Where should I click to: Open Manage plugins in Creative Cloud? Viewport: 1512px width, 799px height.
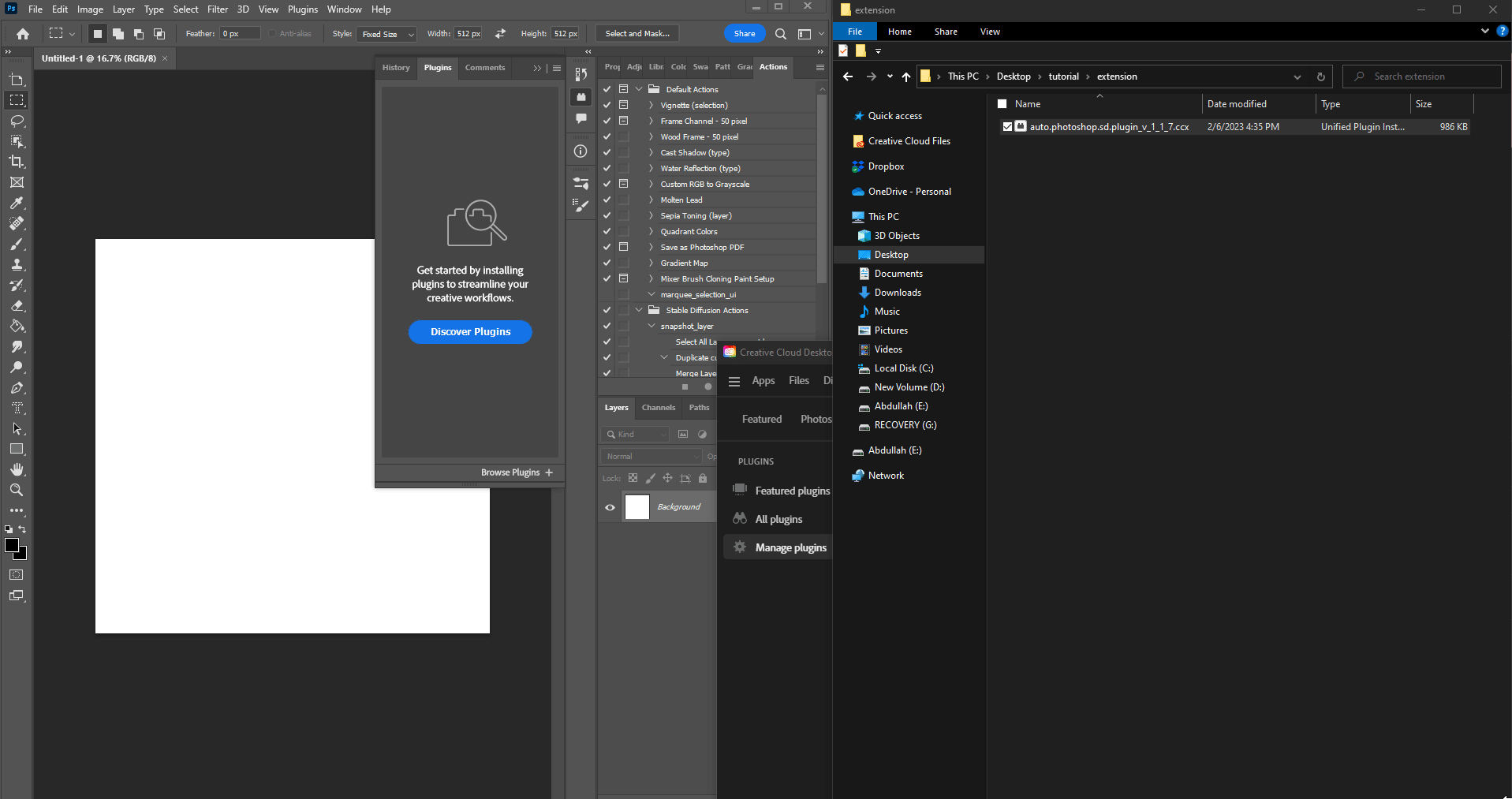pyautogui.click(x=790, y=547)
